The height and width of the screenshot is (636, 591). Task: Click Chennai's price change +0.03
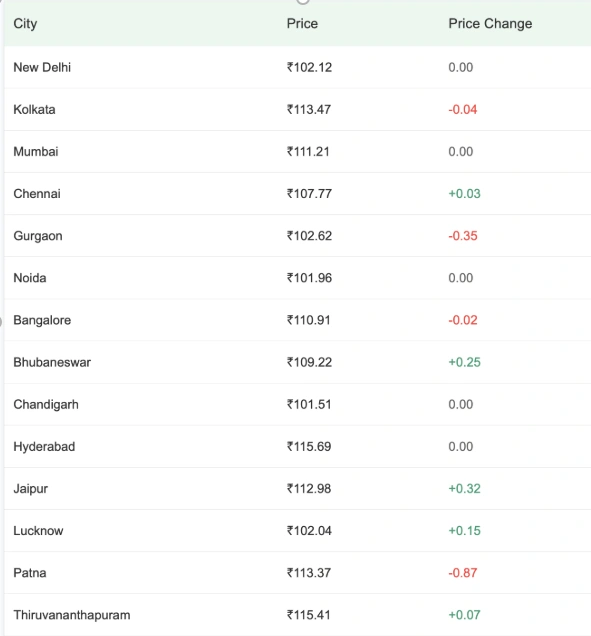(464, 194)
